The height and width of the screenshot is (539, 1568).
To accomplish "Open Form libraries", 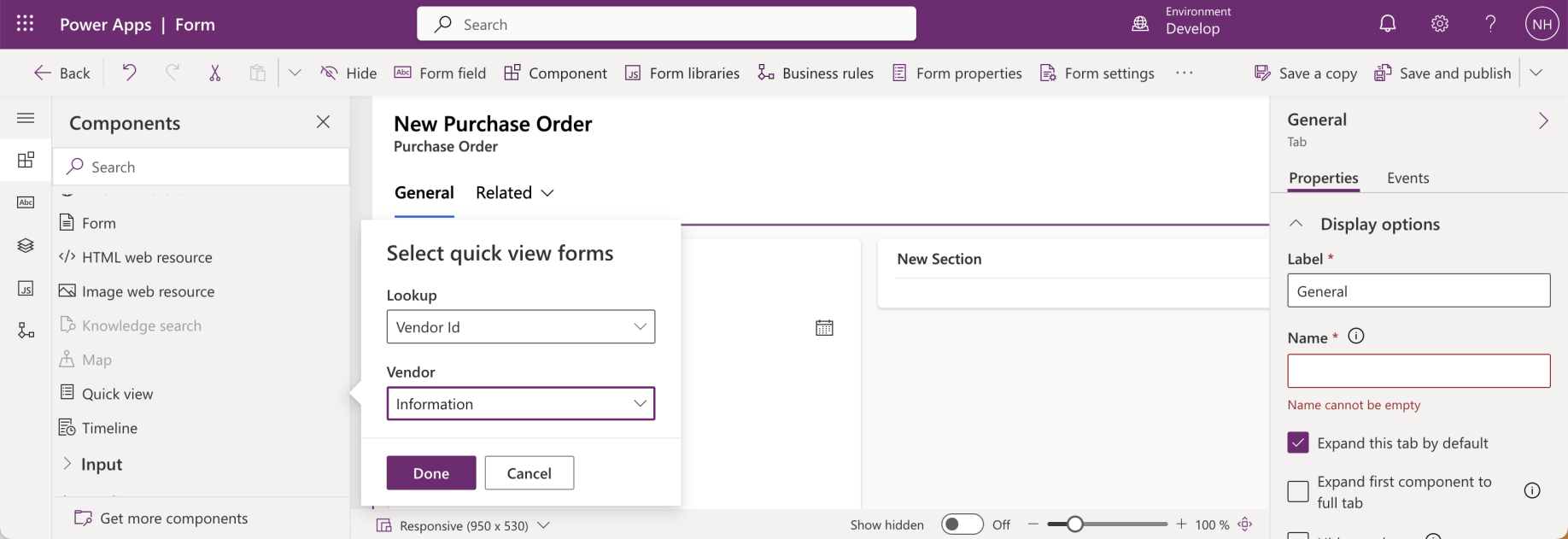I will click(x=682, y=73).
